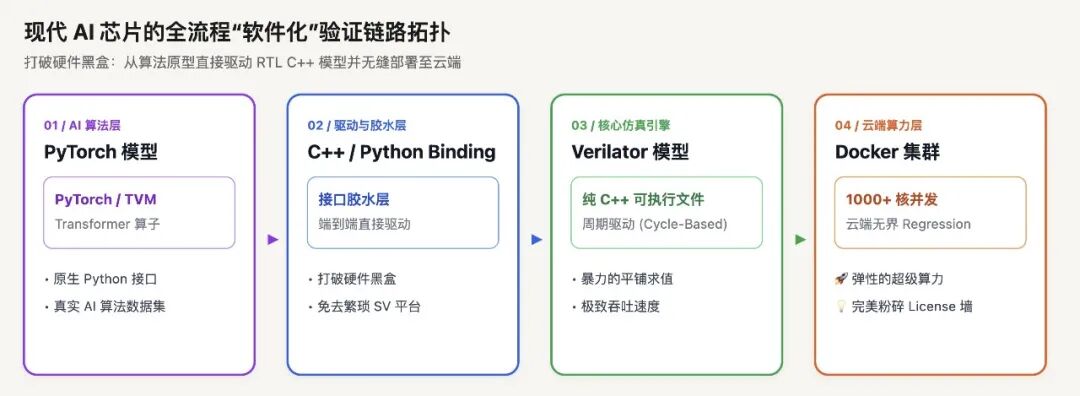Click the blue arrow after Binding card
Viewport: 1080px width, 396px height.
pos(537,240)
